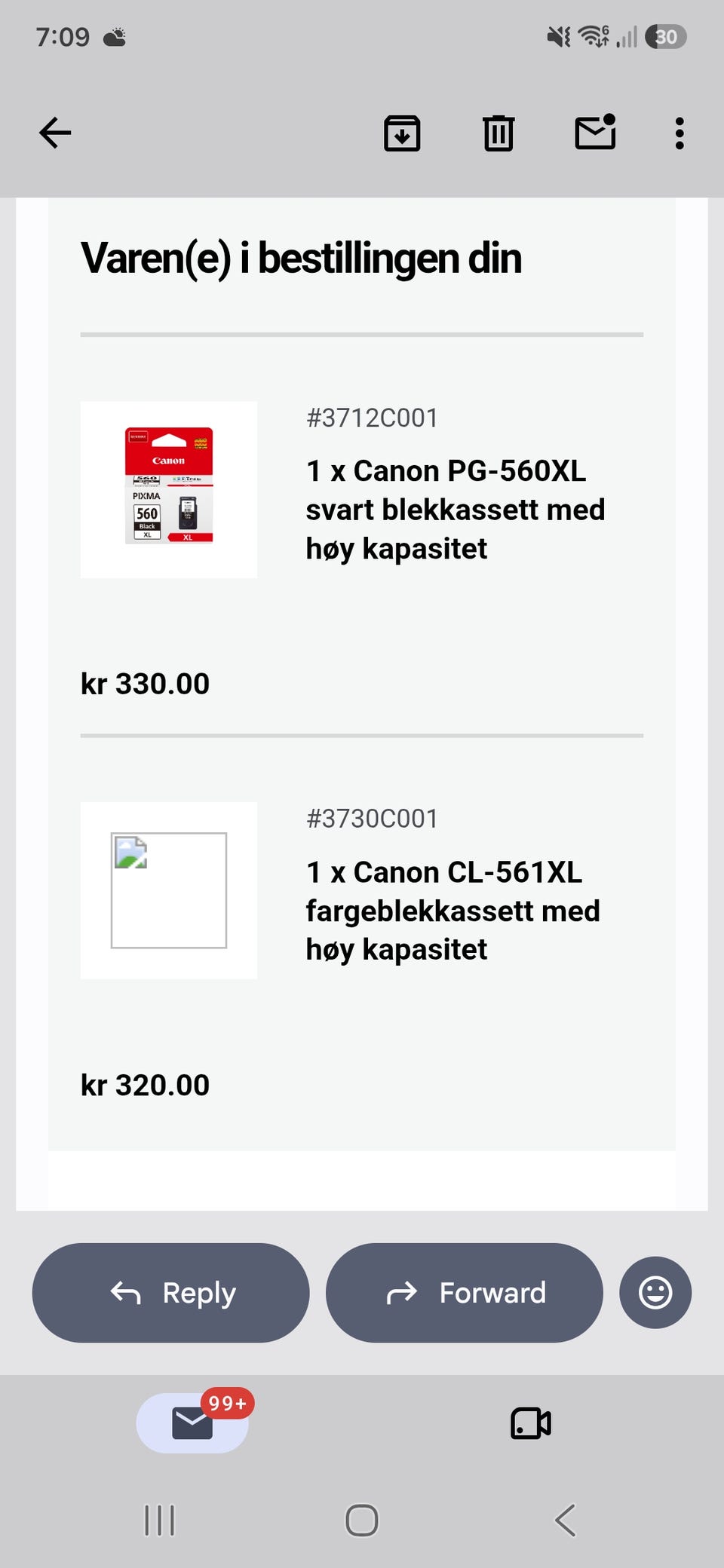This screenshot has width=724, height=1568.
Task: Tap product number #3730C001
Action: click(x=372, y=819)
